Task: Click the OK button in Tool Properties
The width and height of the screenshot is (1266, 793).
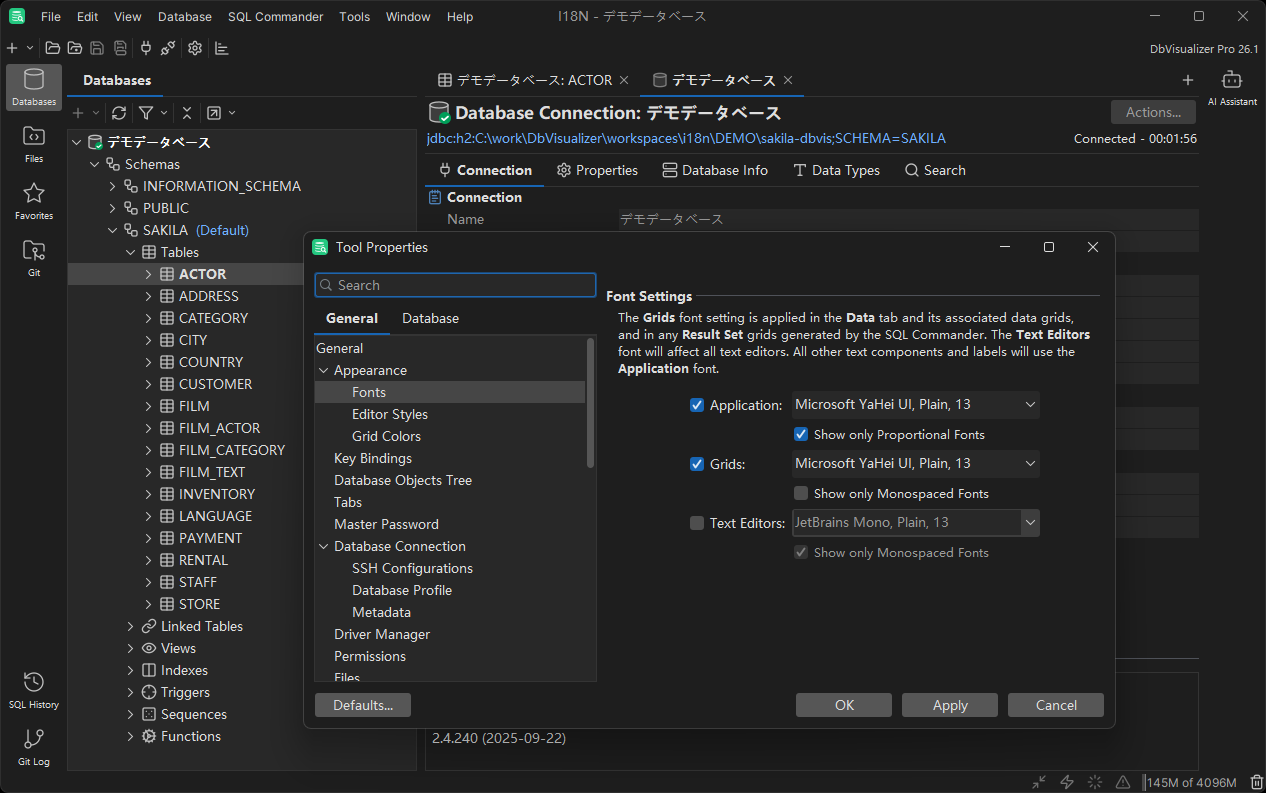Action: (x=844, y=705)
